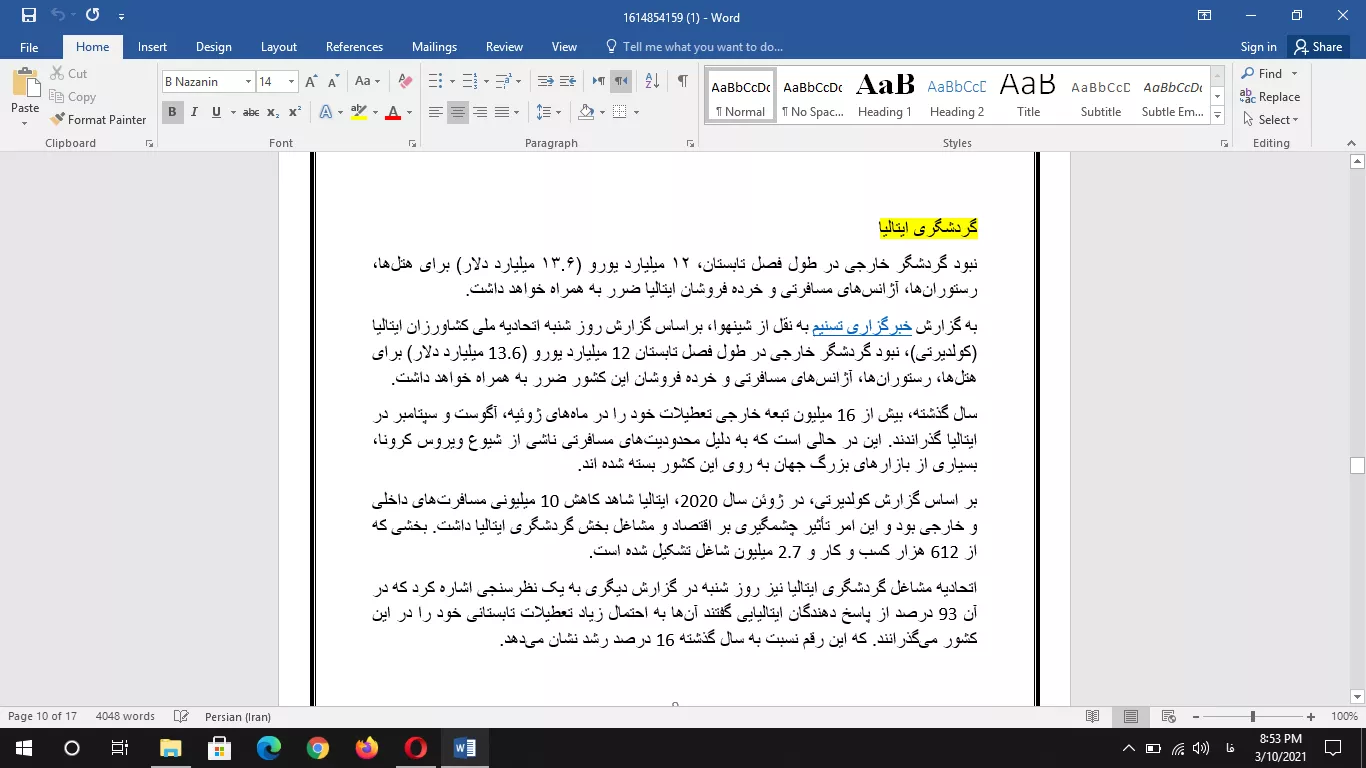Click the Sort A-Z icon
The height and width of the screenshot is (768, 1366).
click(651, 82)
